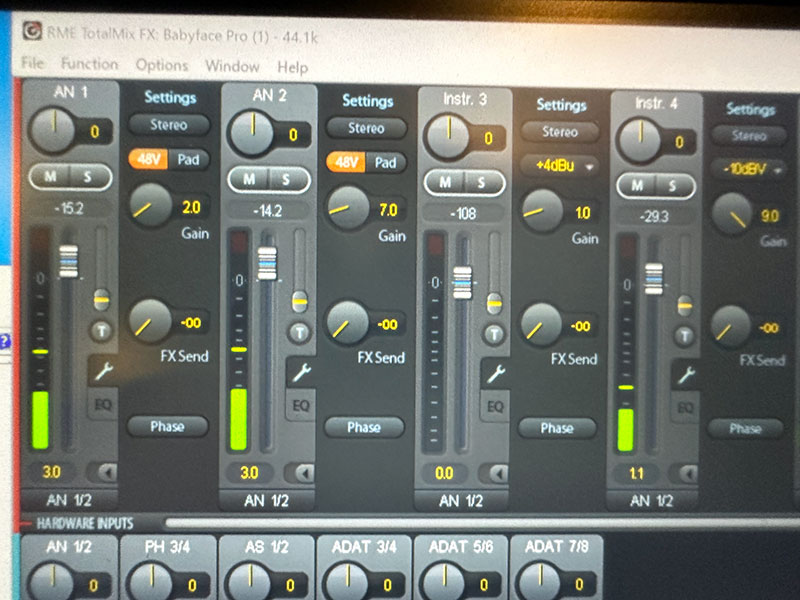800x600 pixels.
Task: Mute channel Instr. 3
Action: click(x=445, y=183)
